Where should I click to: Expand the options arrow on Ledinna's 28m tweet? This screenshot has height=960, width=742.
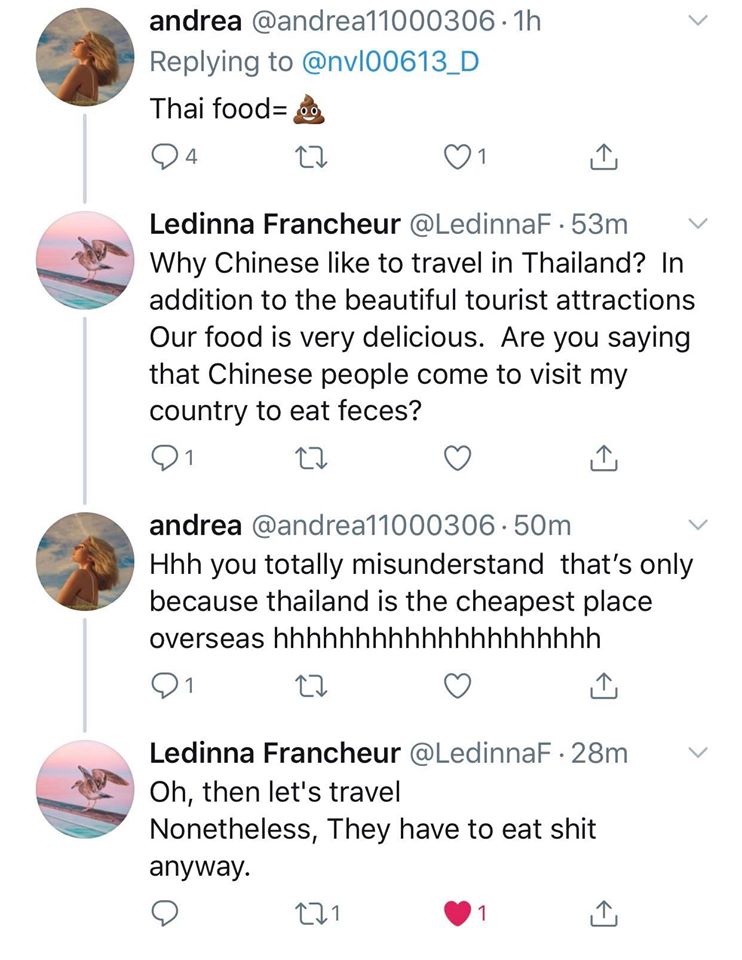point(699,752)
